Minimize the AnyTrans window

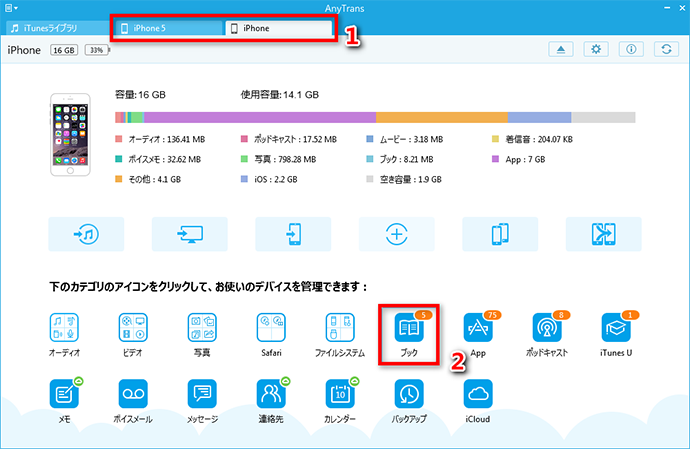pyautogui.click(x=667, y=8)
